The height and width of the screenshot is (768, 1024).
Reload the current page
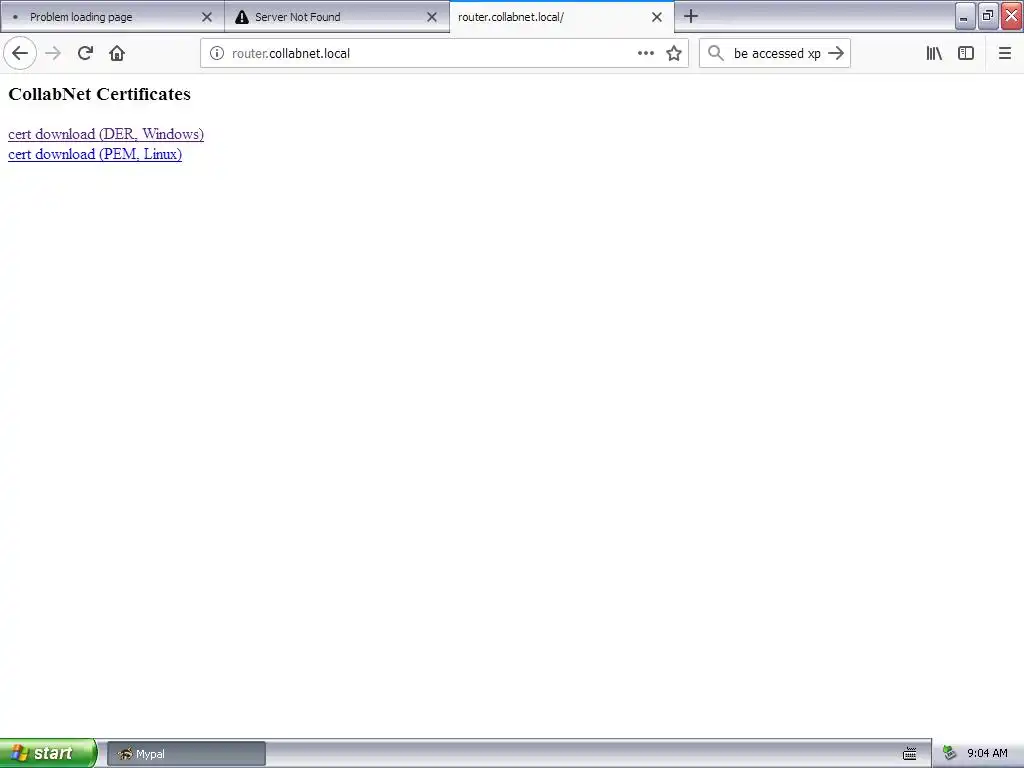(x=85, y=53)
